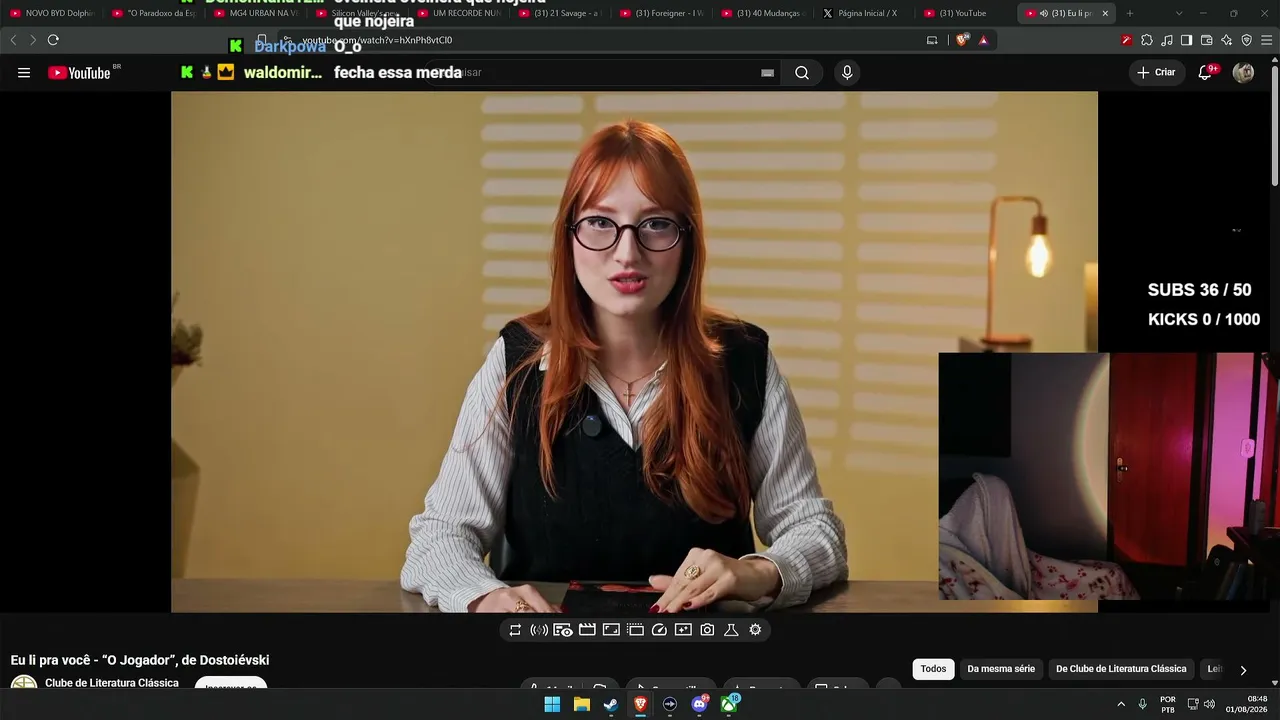This screenshot has height=720, width=1280.
Task: Open YouTube notifications bell
Action: click(x=1206, y=73)
